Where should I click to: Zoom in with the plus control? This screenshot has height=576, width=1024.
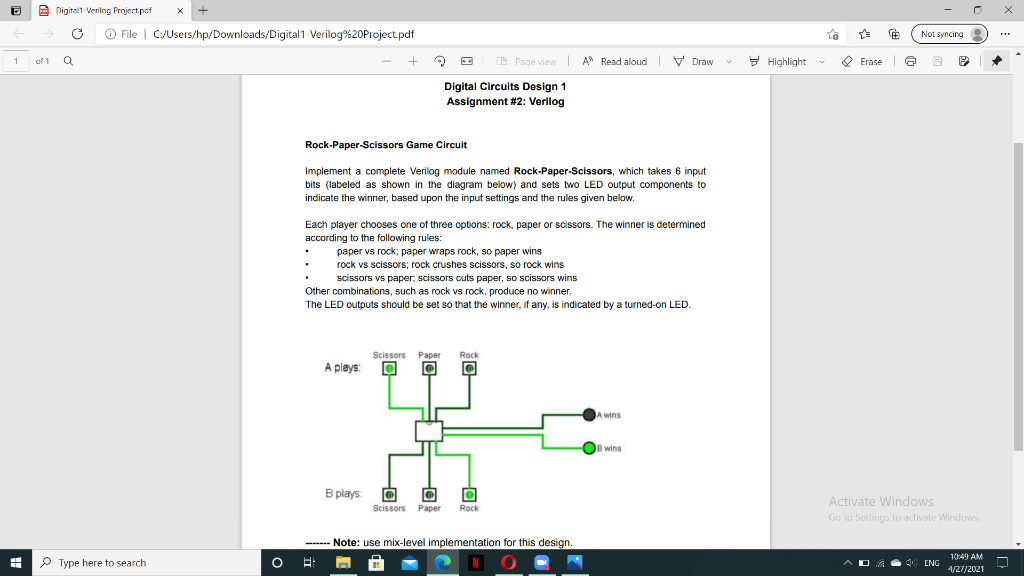coord(413,60)
